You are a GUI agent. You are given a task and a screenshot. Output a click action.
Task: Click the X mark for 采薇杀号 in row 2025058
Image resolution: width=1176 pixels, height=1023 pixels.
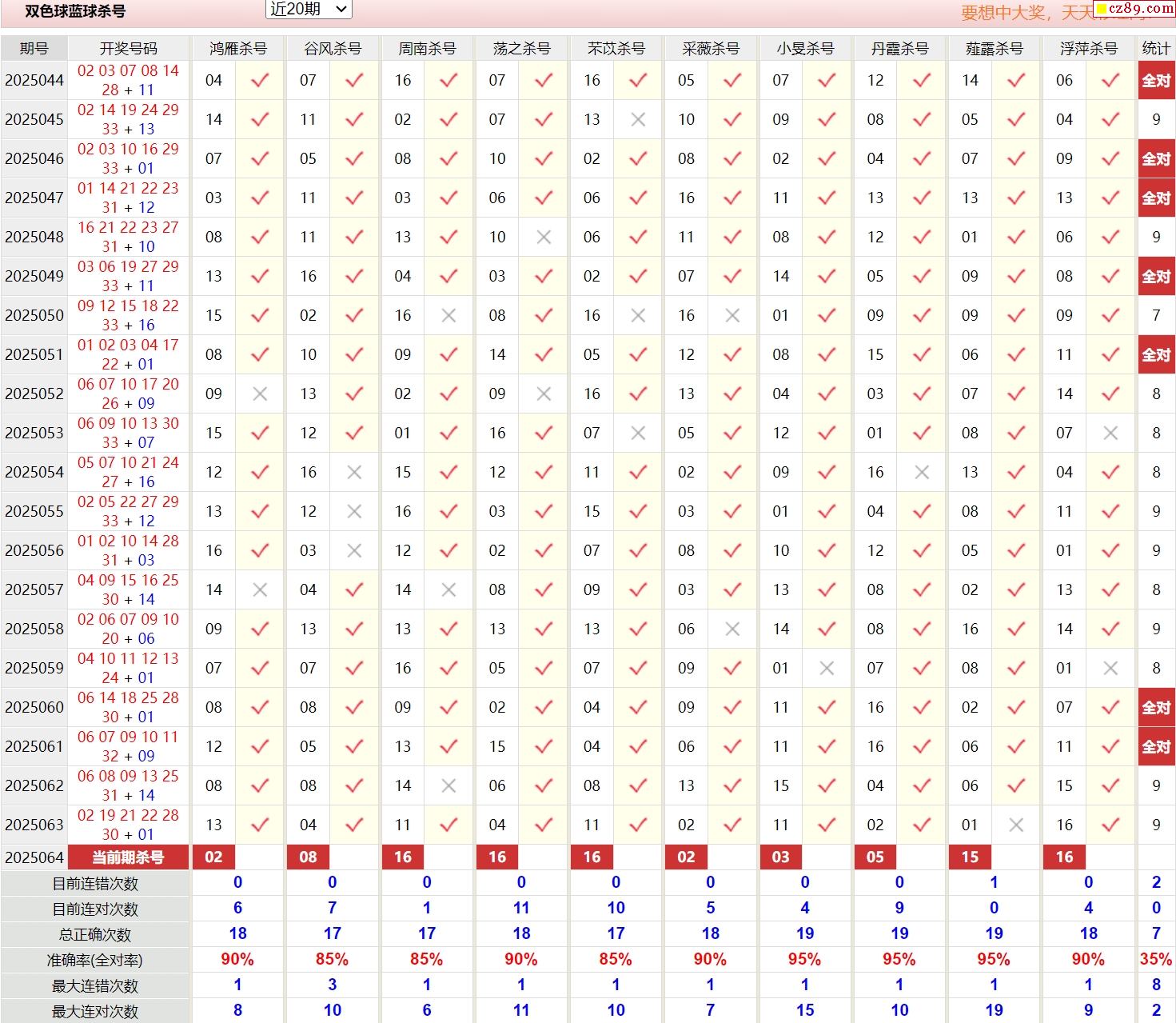(732, 629)
